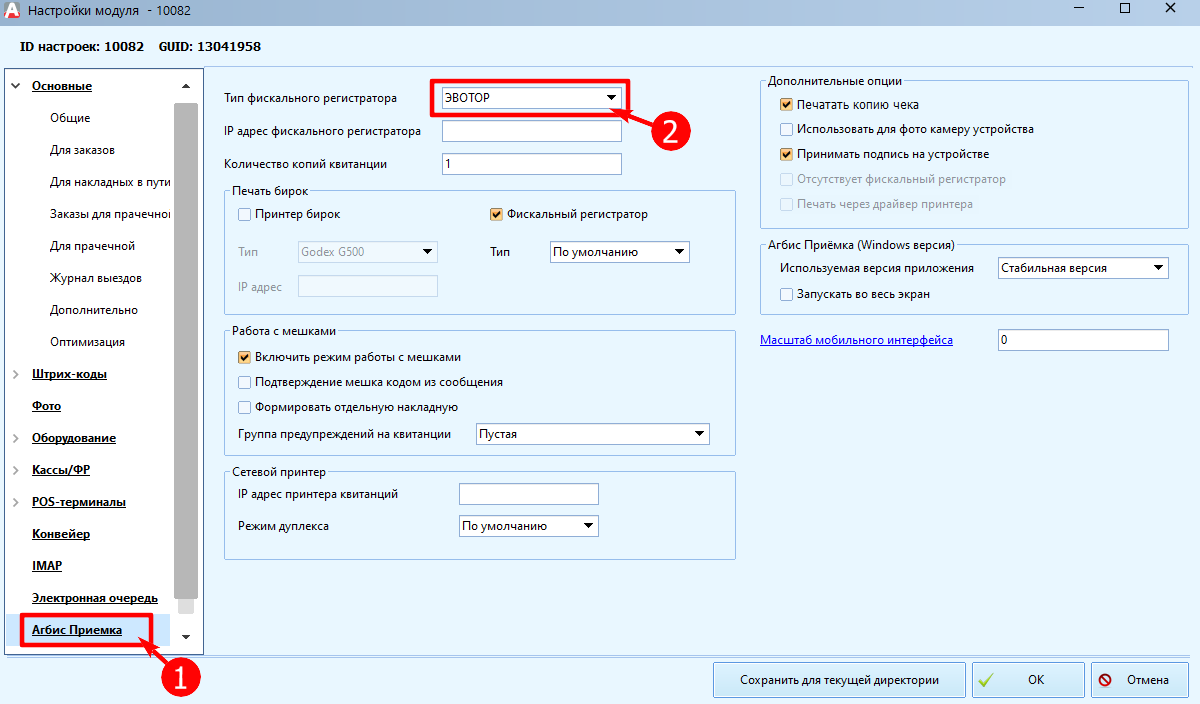Select Заказы для прачечной tree item
1200x704 pixels.
tap(111, 214)
